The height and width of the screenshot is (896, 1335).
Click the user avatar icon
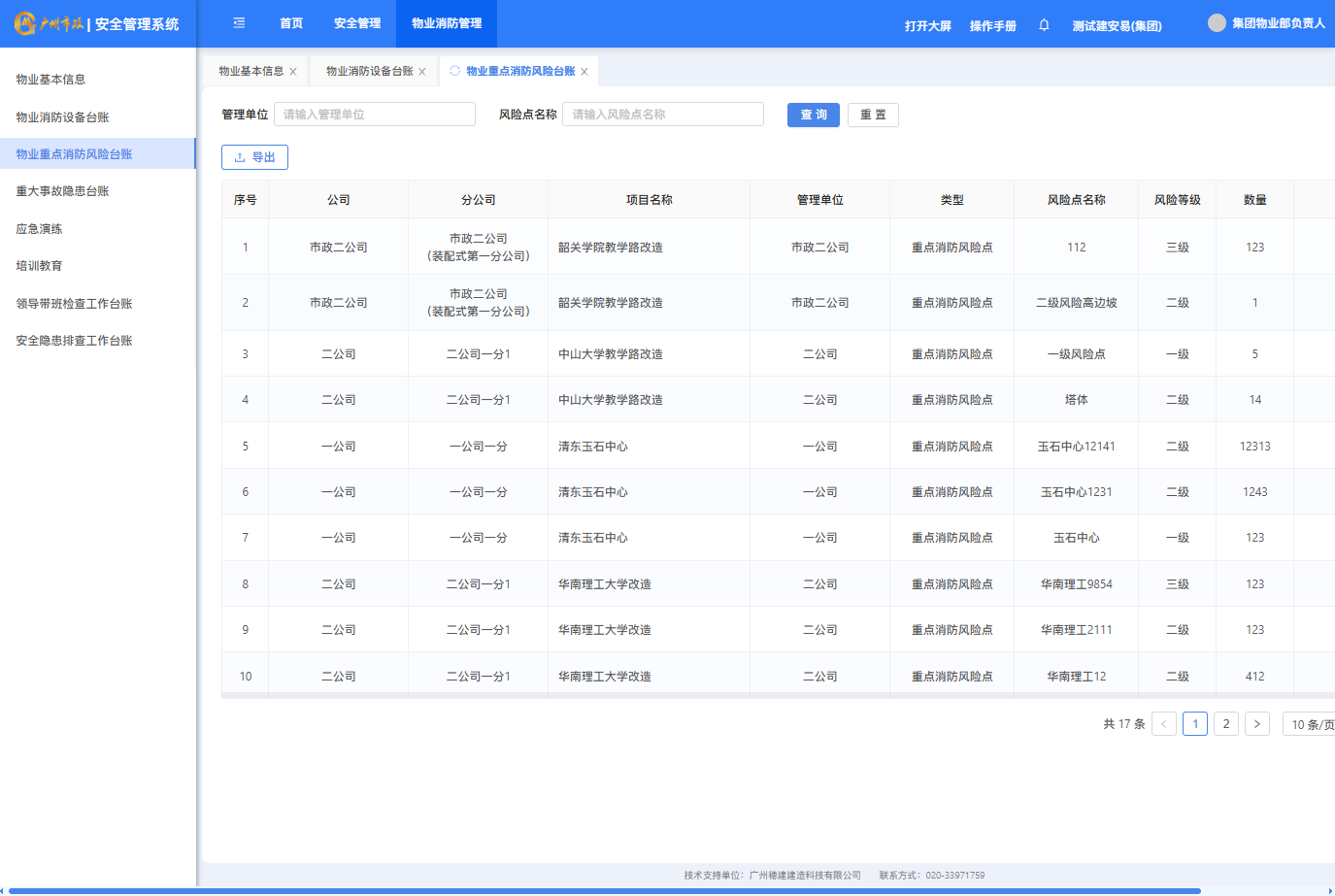(1216, 23)
